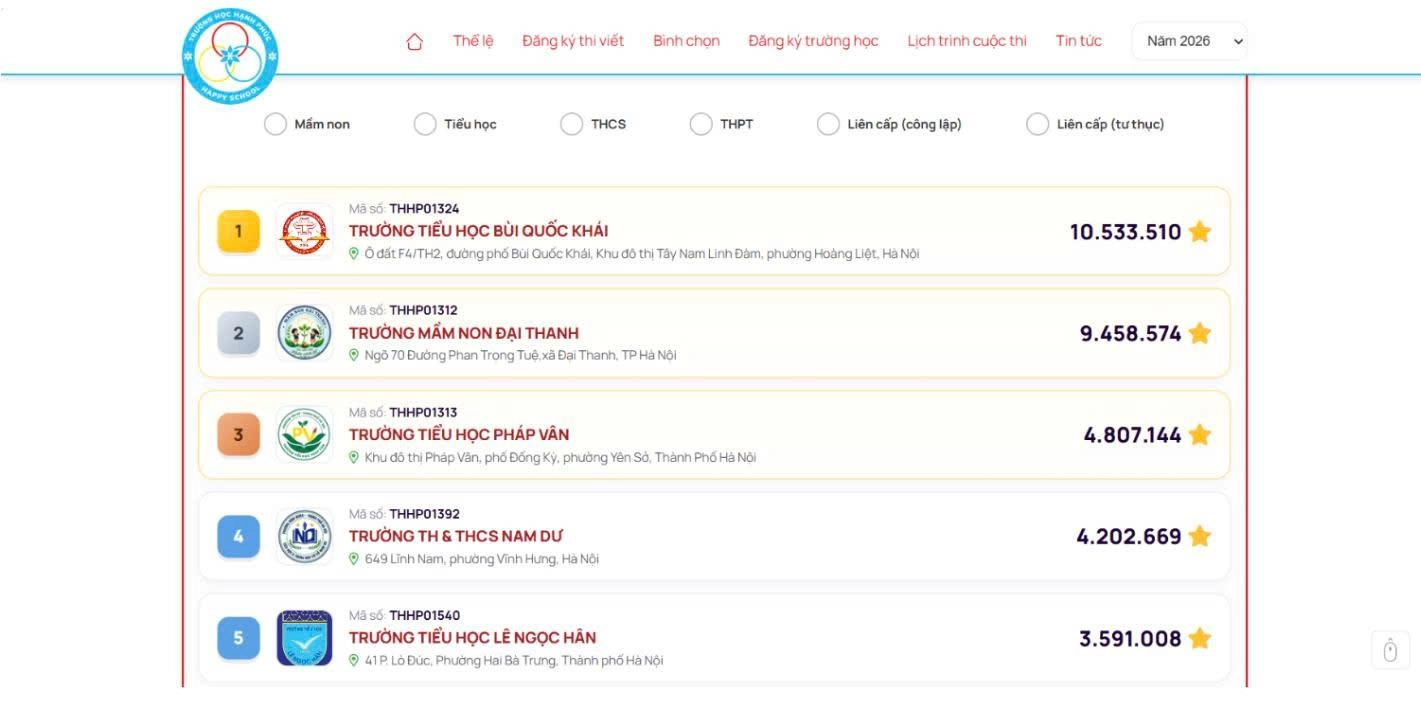Open the Pháp Vân school logo

pyautogui.click(x=305, y=435)
